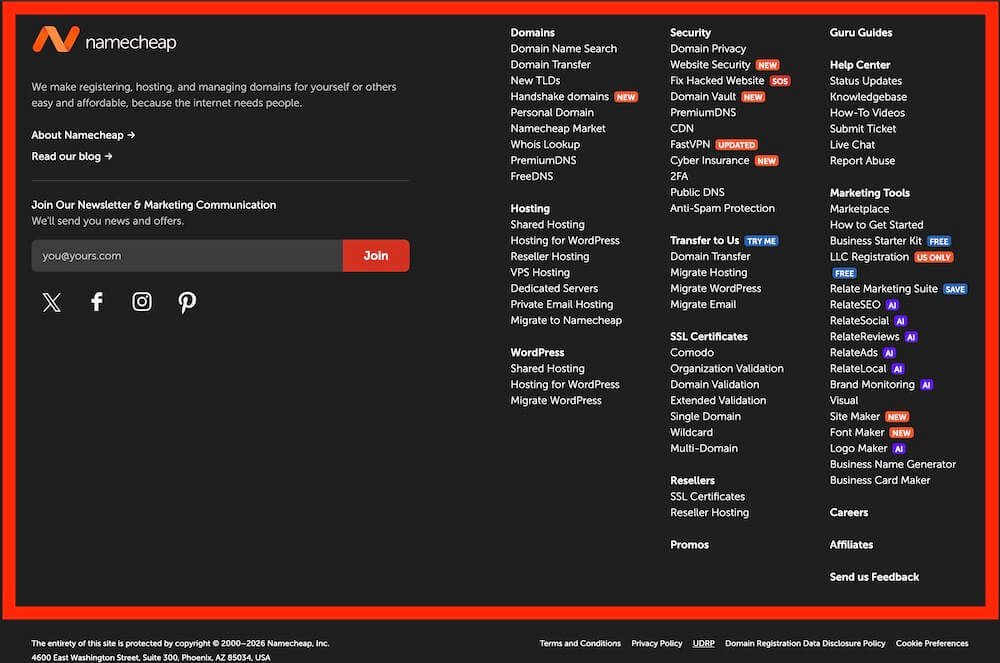
Task: Open Website Security link
Action: pyautogui.click(x=710, y=64)
